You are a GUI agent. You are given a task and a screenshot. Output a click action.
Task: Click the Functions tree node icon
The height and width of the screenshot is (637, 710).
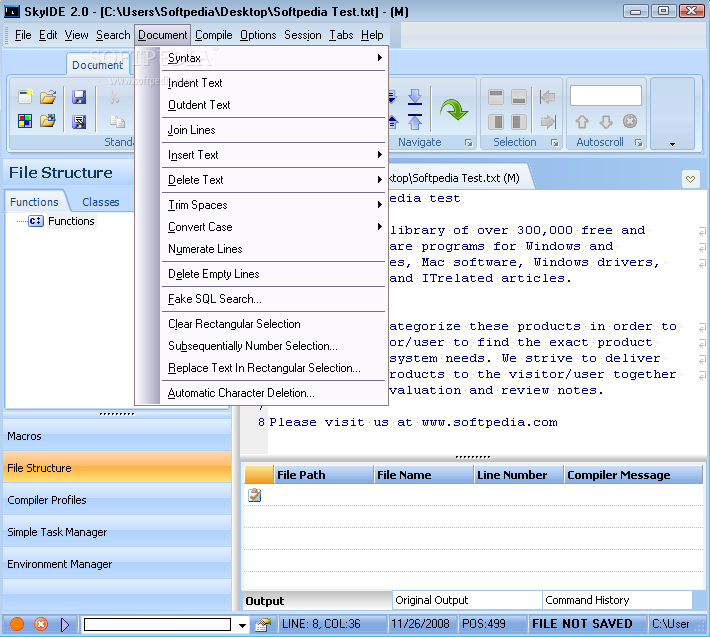click(36, 221)
